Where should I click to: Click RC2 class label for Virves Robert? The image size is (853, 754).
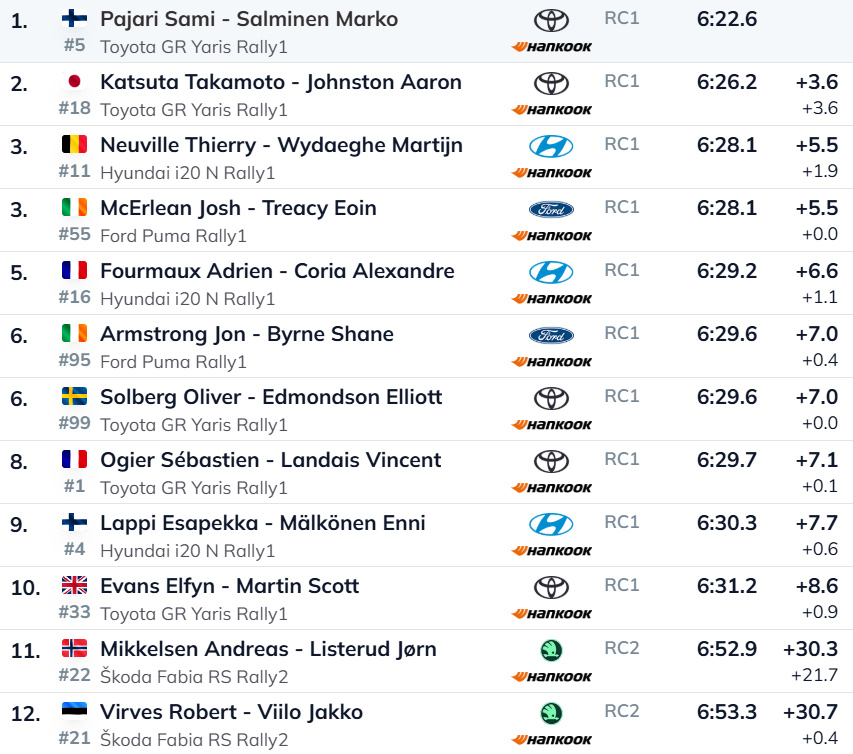click(621, 711)
